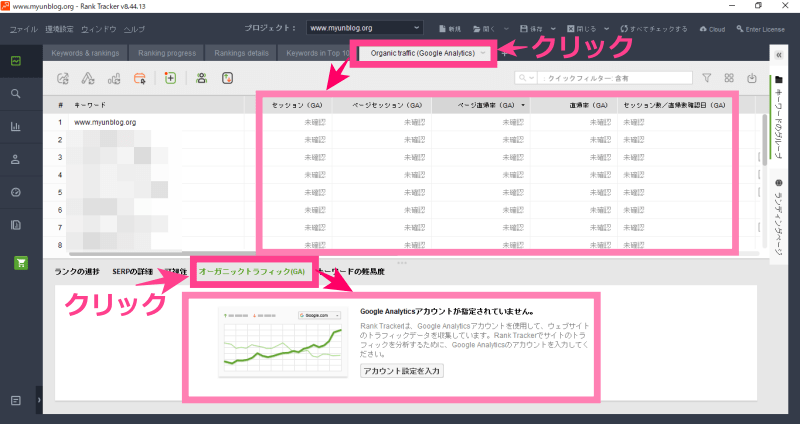Click the 開く open project button

(x=484, y=29)
